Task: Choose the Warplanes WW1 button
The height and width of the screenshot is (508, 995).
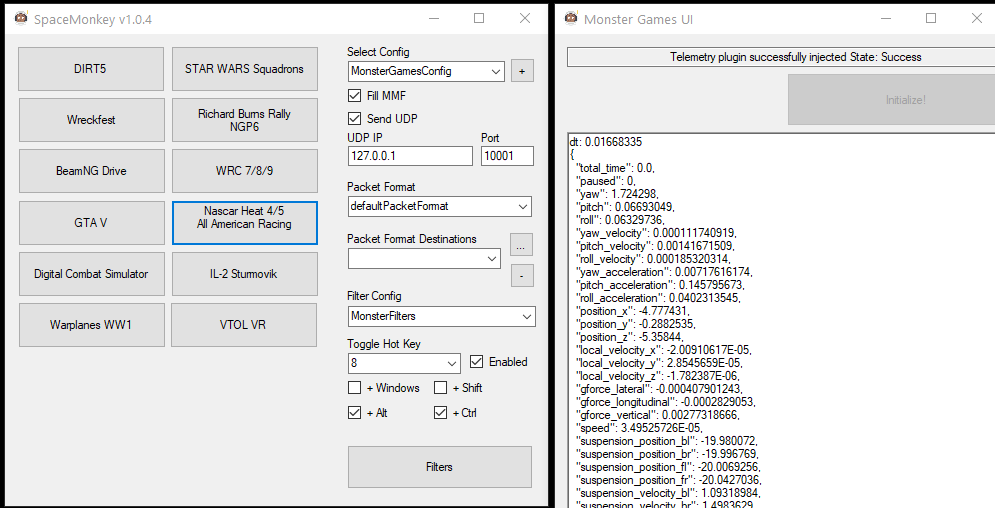Action: click(91, 325)
